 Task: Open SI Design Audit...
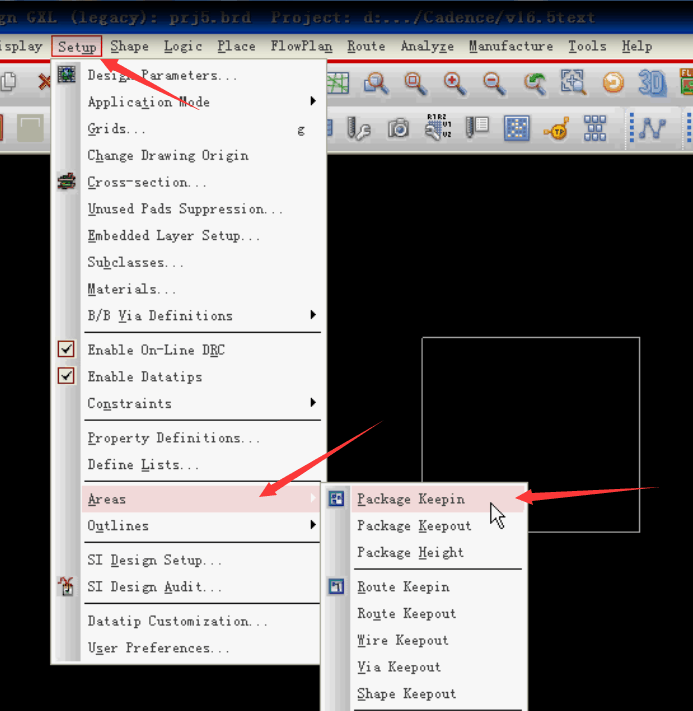(x=201, y=587)
